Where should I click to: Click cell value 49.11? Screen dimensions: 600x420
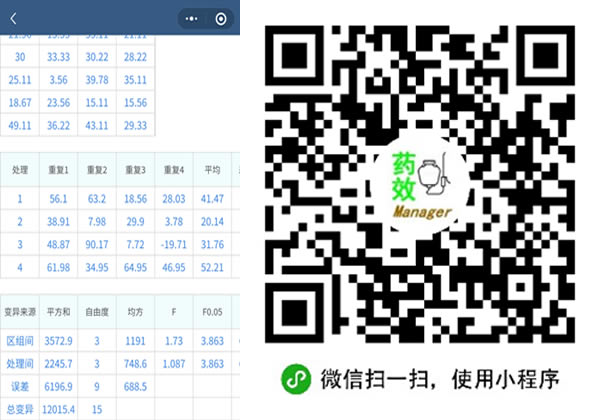click(20, 125)
